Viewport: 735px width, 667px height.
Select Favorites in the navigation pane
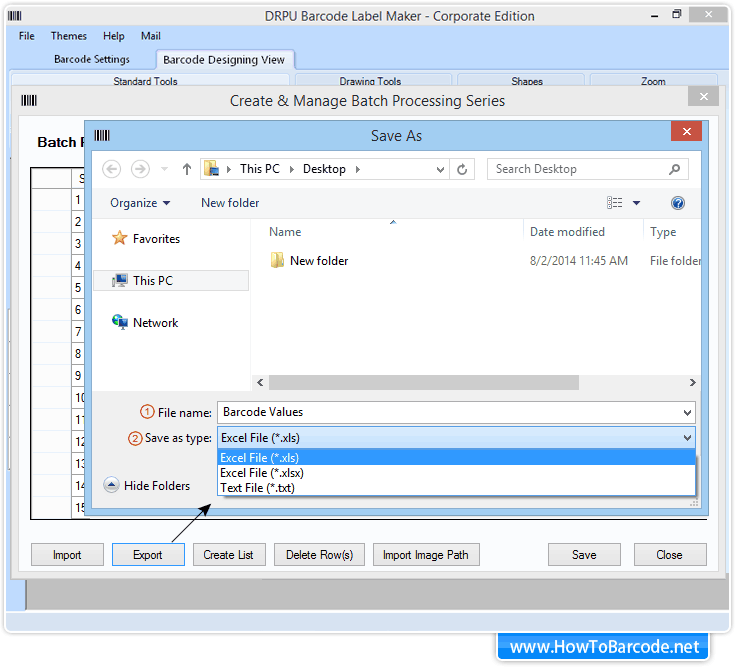(156, 239)
